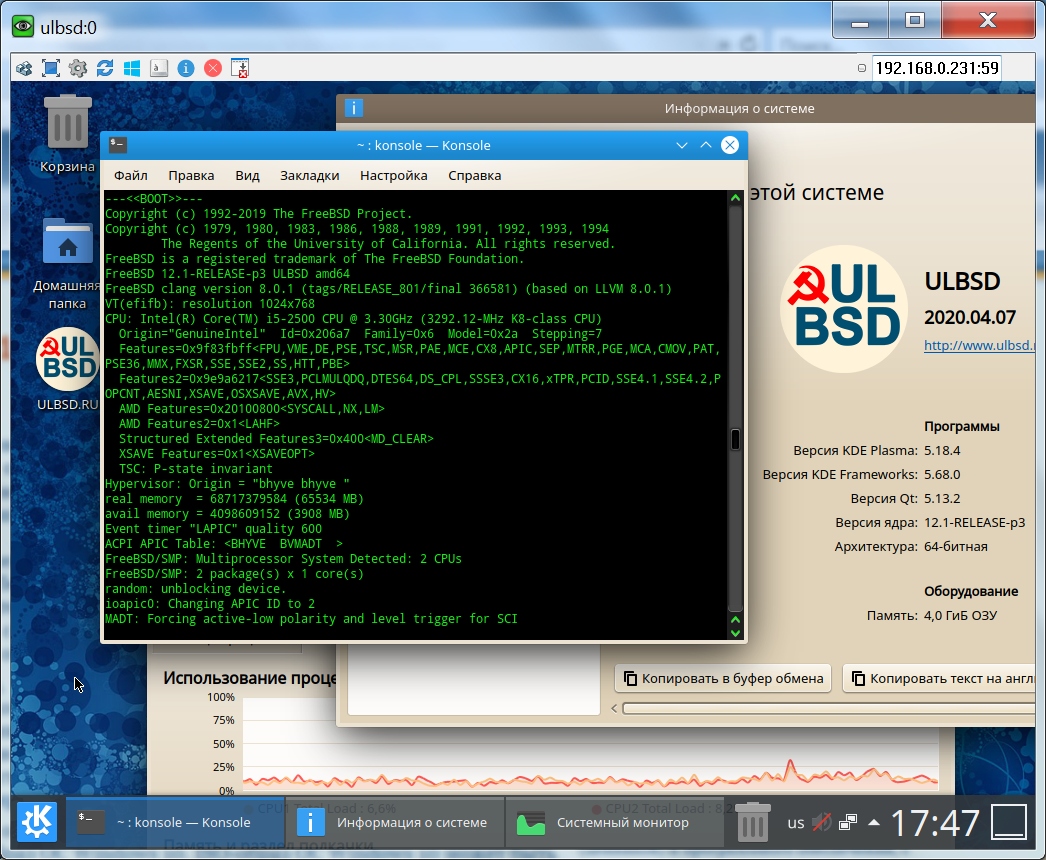Toggle fullscreen mode in the VNC toolbar

pos(50,68)
